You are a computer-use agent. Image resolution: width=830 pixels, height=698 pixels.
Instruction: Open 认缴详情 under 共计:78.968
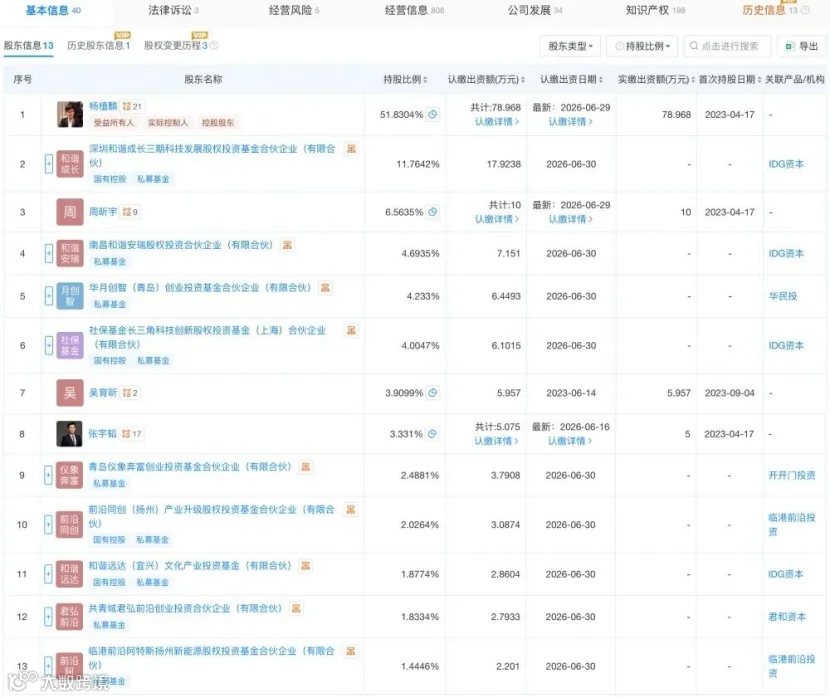[497, 122]
